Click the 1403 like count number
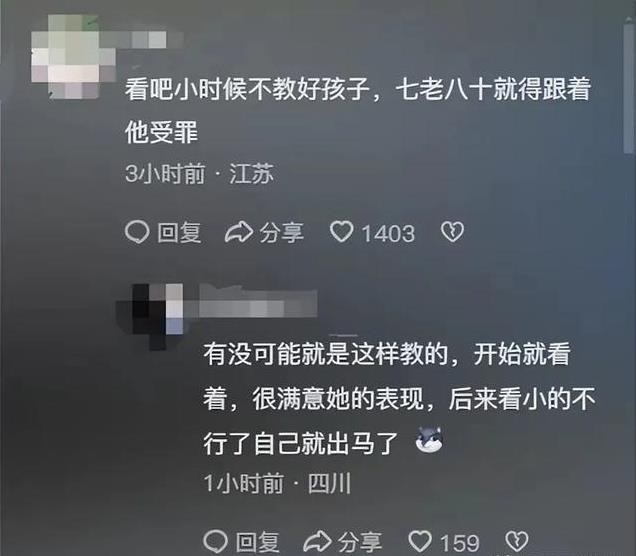Screen dimensions: 636x556 [x=388, y=233]
